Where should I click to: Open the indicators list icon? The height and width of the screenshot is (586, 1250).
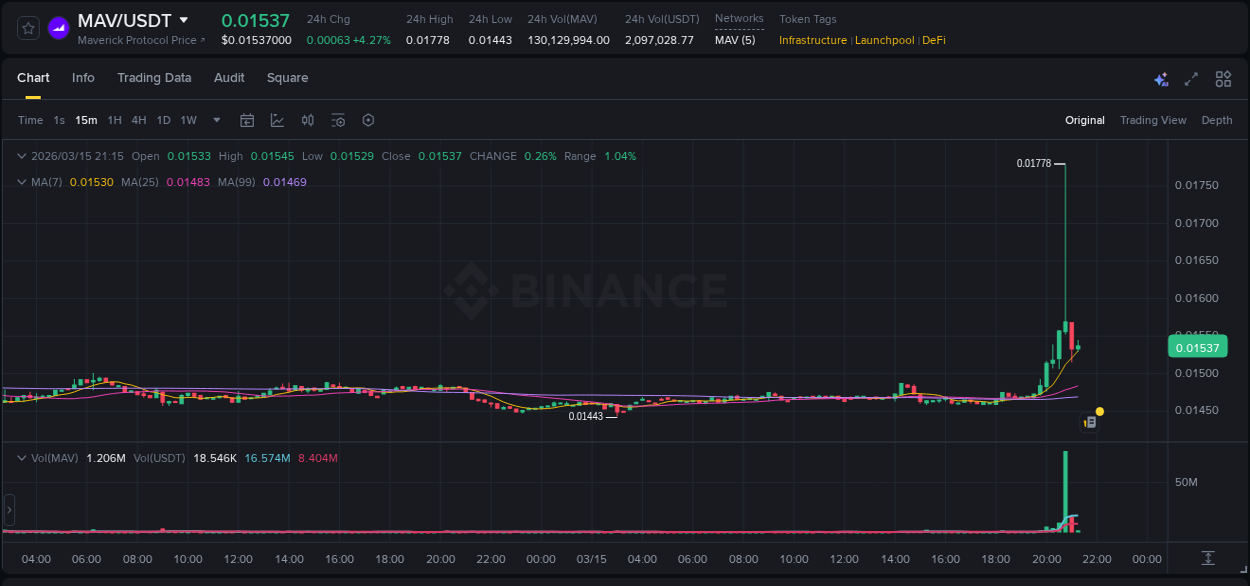click(x=338, y=120)
